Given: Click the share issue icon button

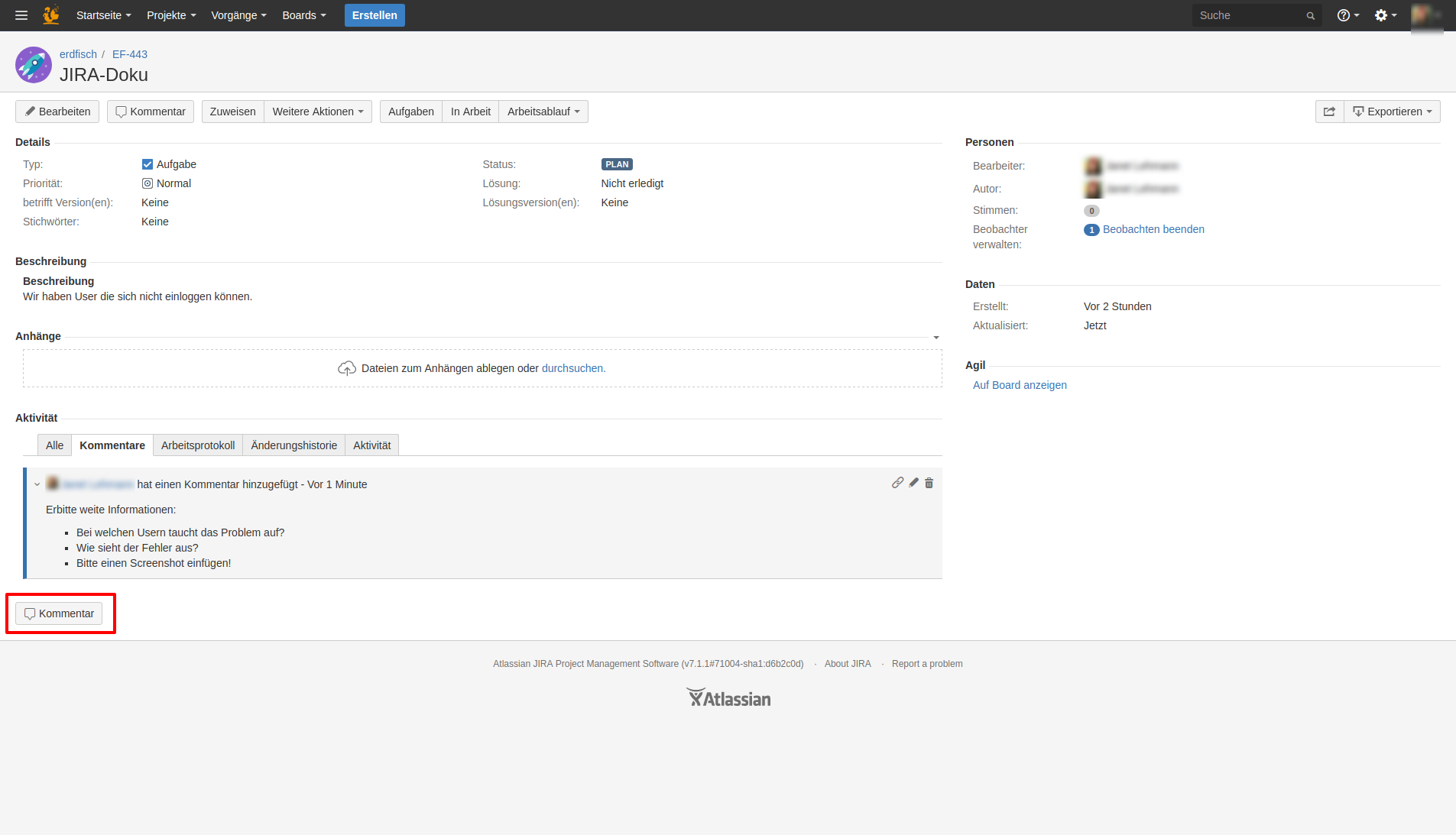Looking at the screenshot, I should pyautogui.click(x=1329, y=112).
